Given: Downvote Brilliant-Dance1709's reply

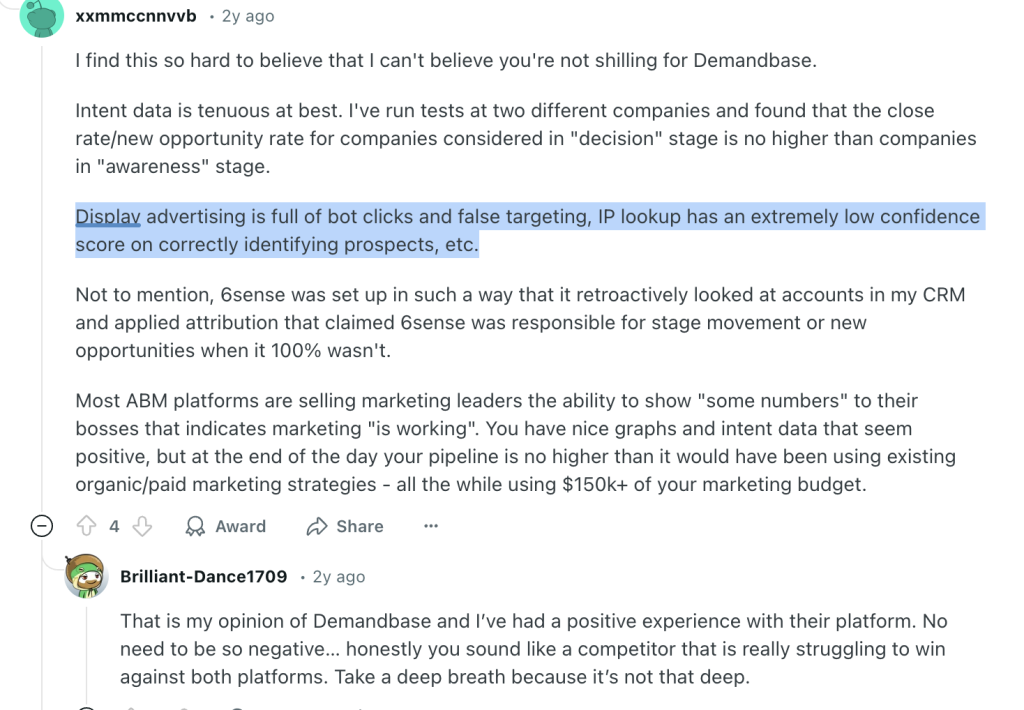Looking at the screenshot, I should [x=186, y=707].
